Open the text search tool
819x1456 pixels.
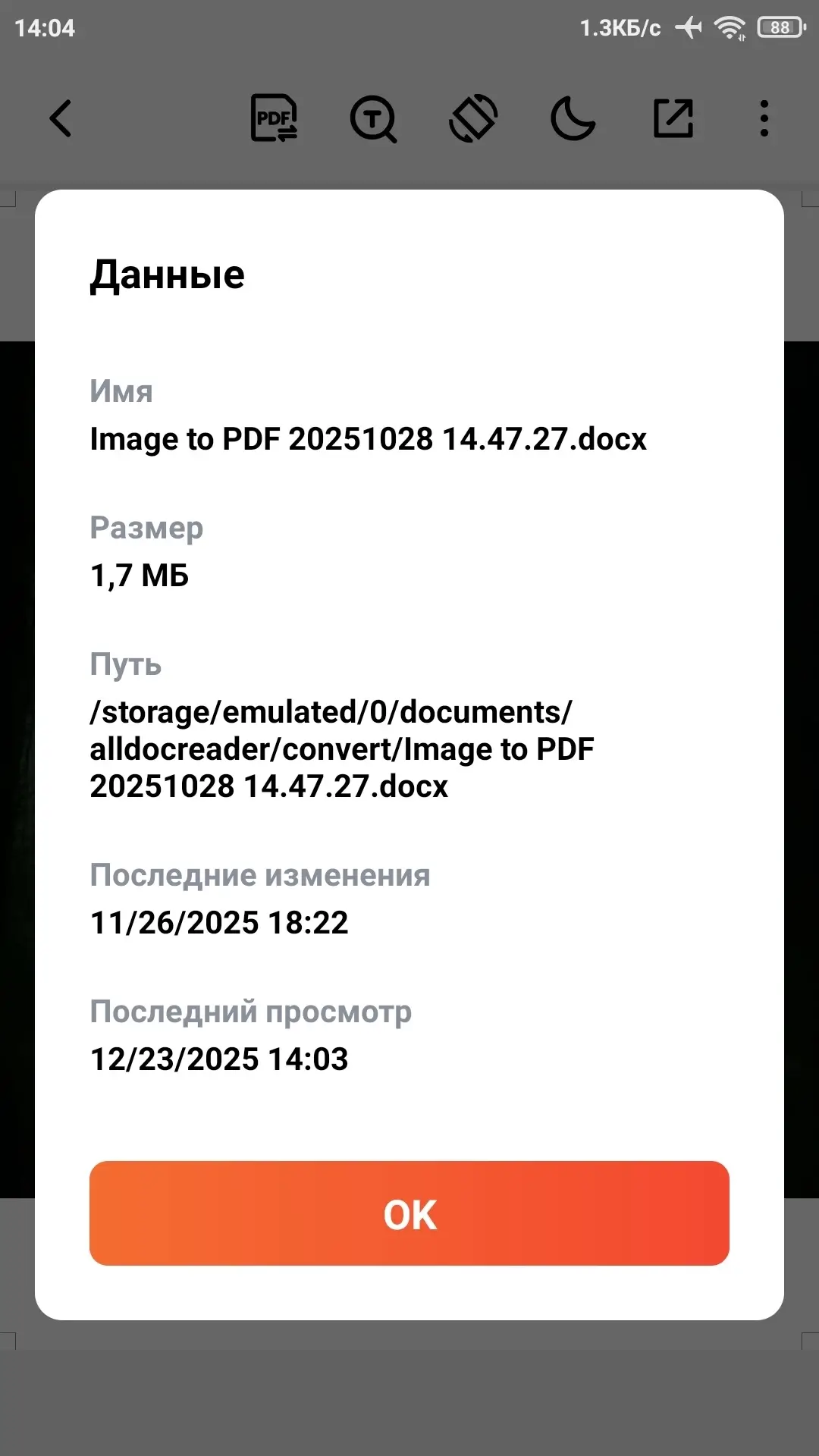pyautogui.click(x=373, y=119)
